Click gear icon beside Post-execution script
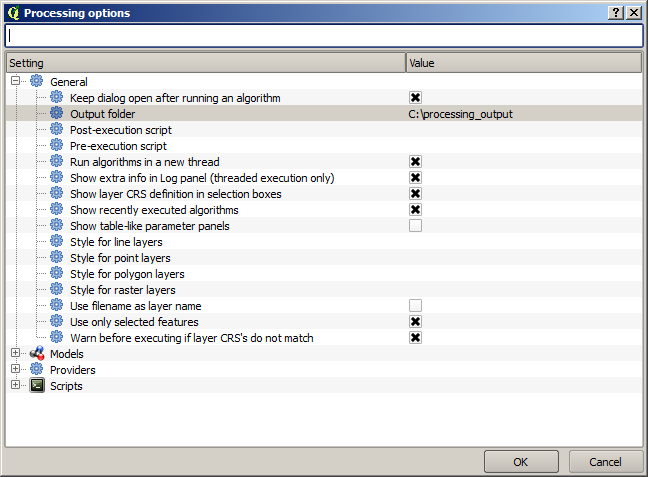648x477 pixels. pos(57,130)
